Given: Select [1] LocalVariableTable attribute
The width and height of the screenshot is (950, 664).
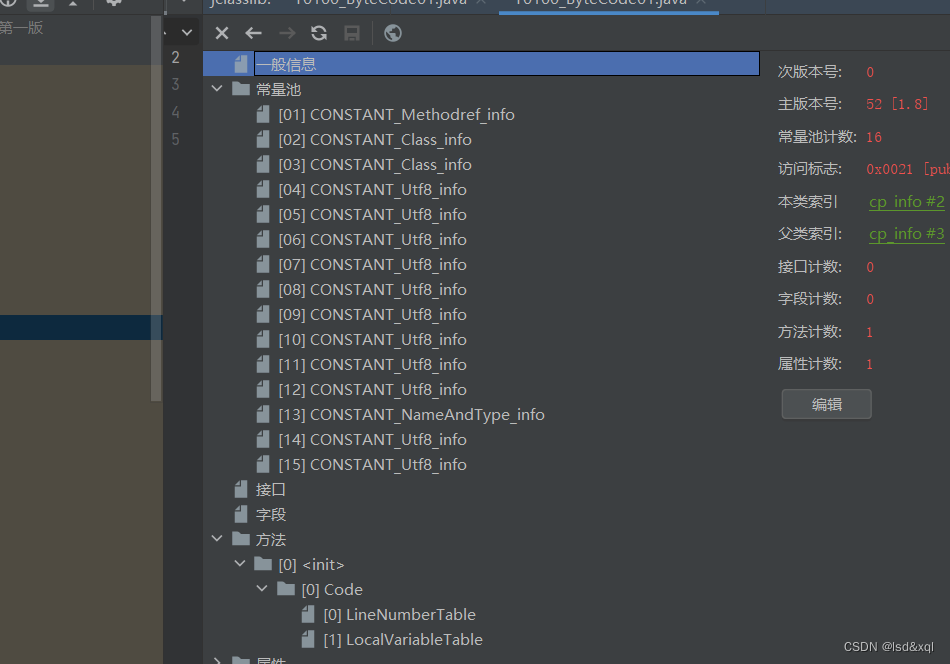Looking at the screenshot, I should point(403,639).
